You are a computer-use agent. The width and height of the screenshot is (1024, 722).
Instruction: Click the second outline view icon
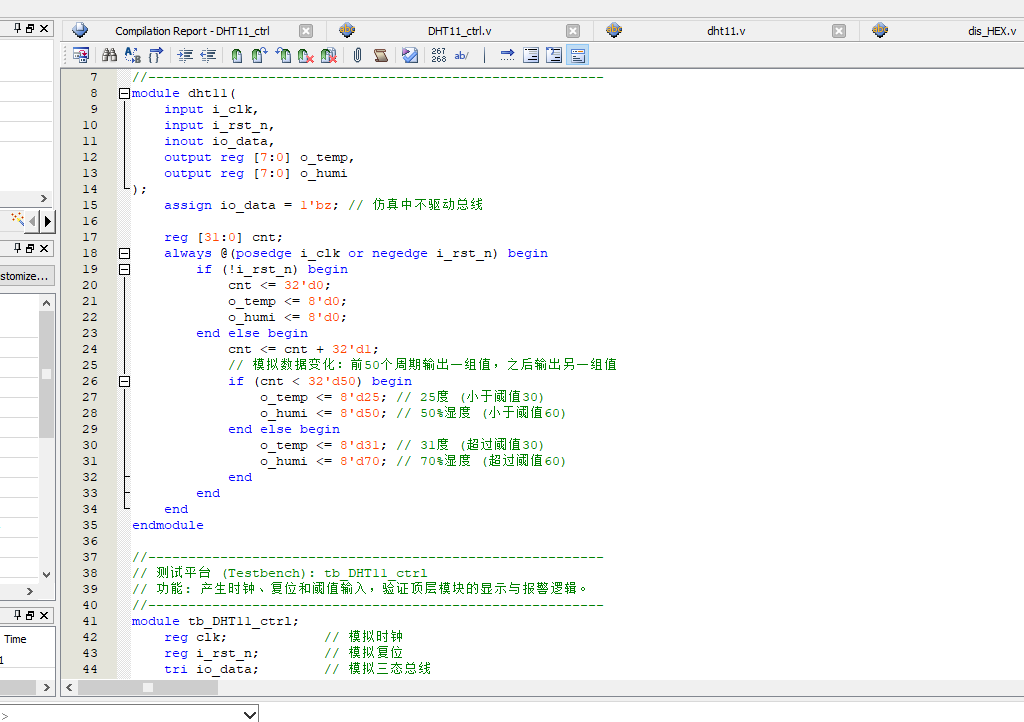pos(554,55)
